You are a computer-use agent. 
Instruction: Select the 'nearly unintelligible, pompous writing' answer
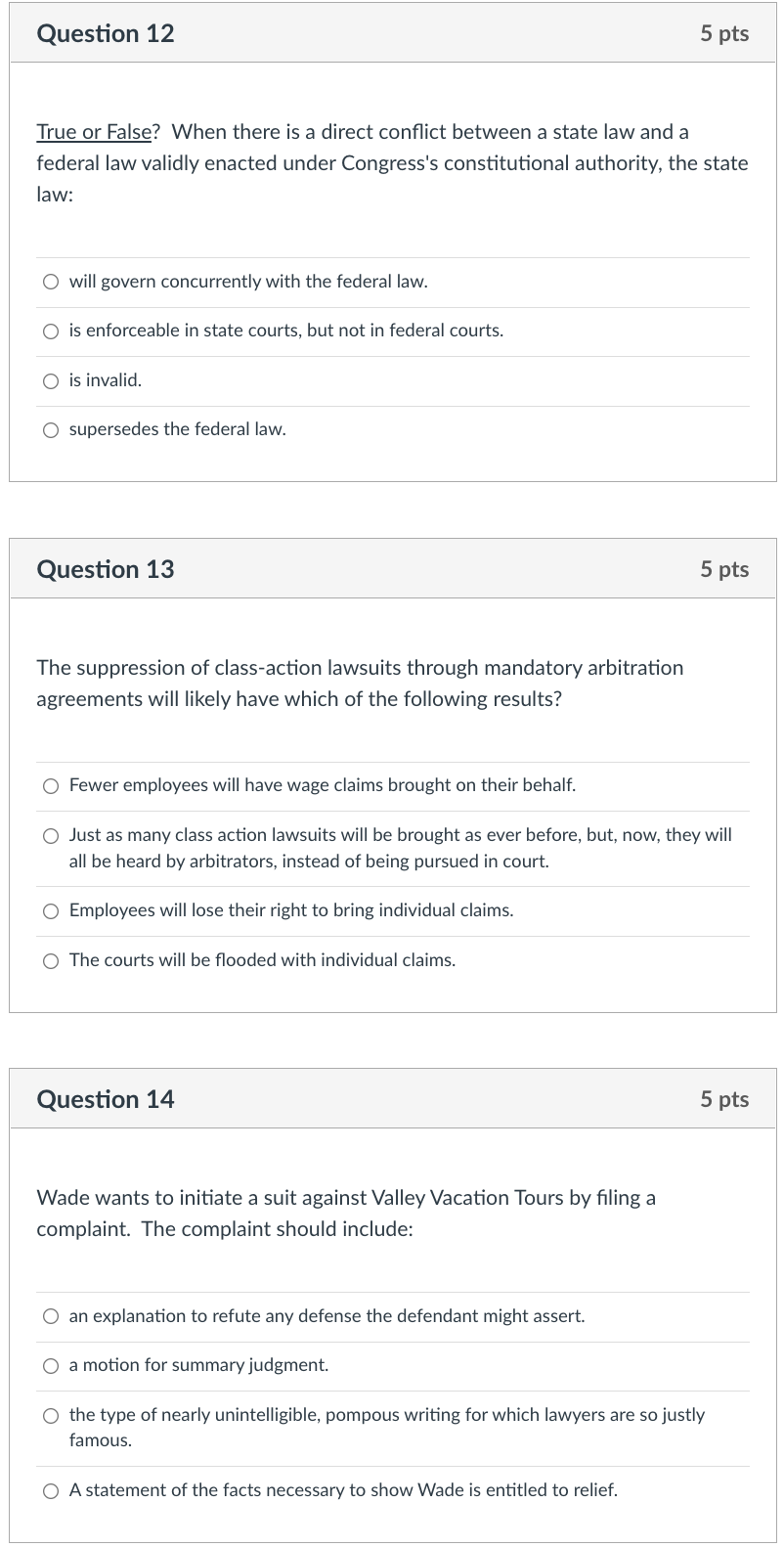pyautogui.click(x=50, y=1414)
